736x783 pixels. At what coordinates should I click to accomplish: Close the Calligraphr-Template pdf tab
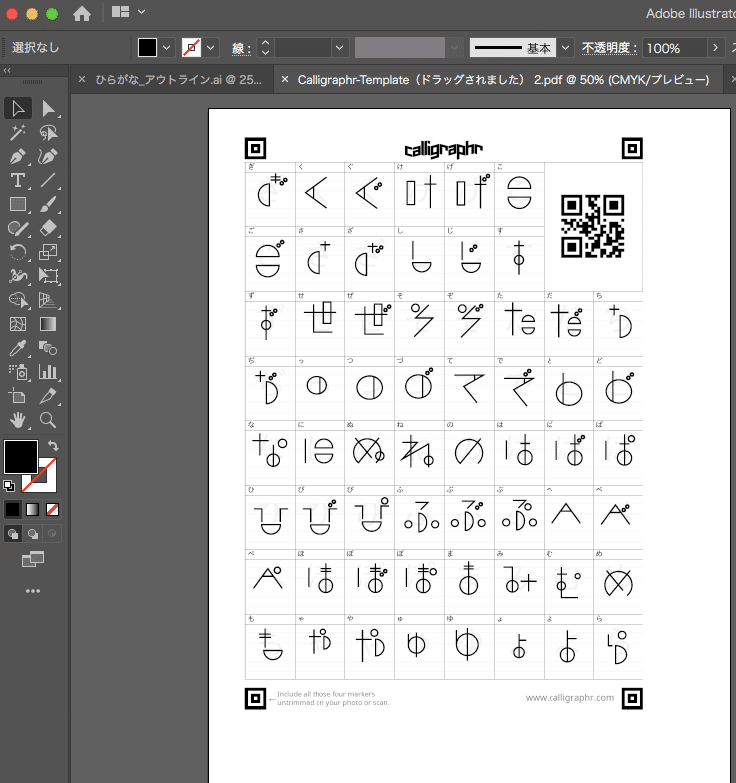(285, 79)
